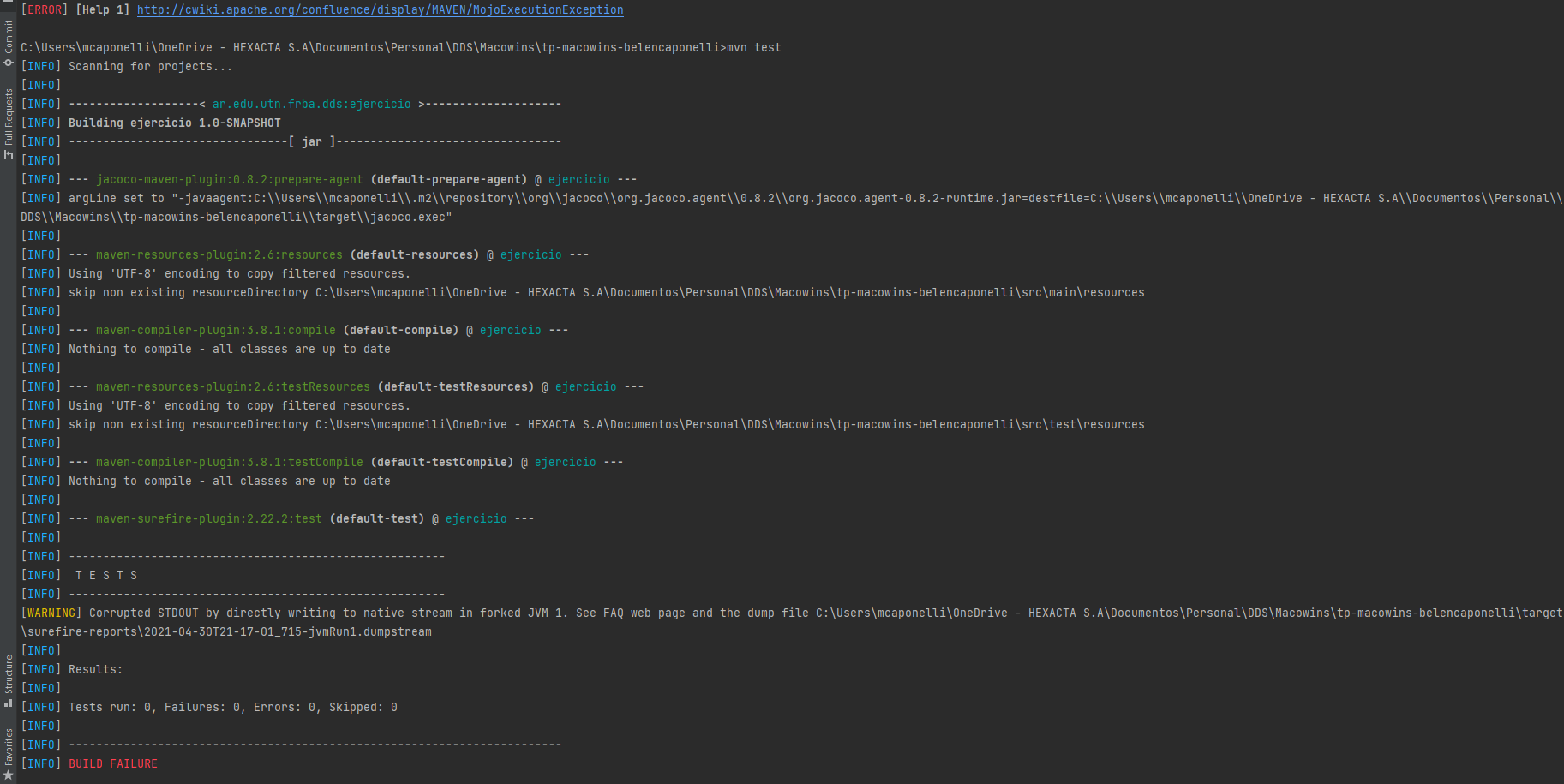
Task: Click maven-resources-plugin:2.6:testResources text
Action: (232, 387)
